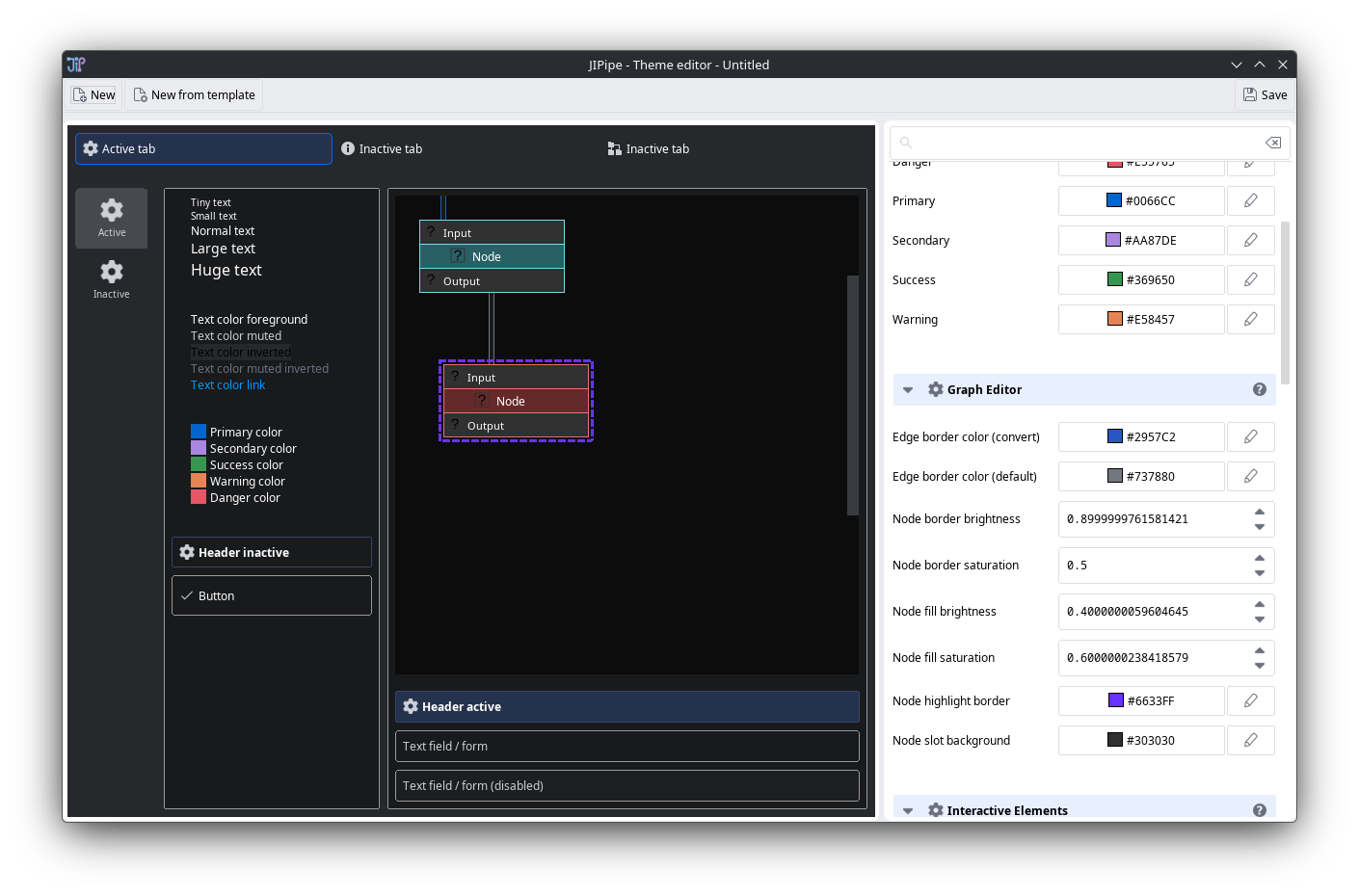Clear the search field with the backspace icon

pos(1273,143)
